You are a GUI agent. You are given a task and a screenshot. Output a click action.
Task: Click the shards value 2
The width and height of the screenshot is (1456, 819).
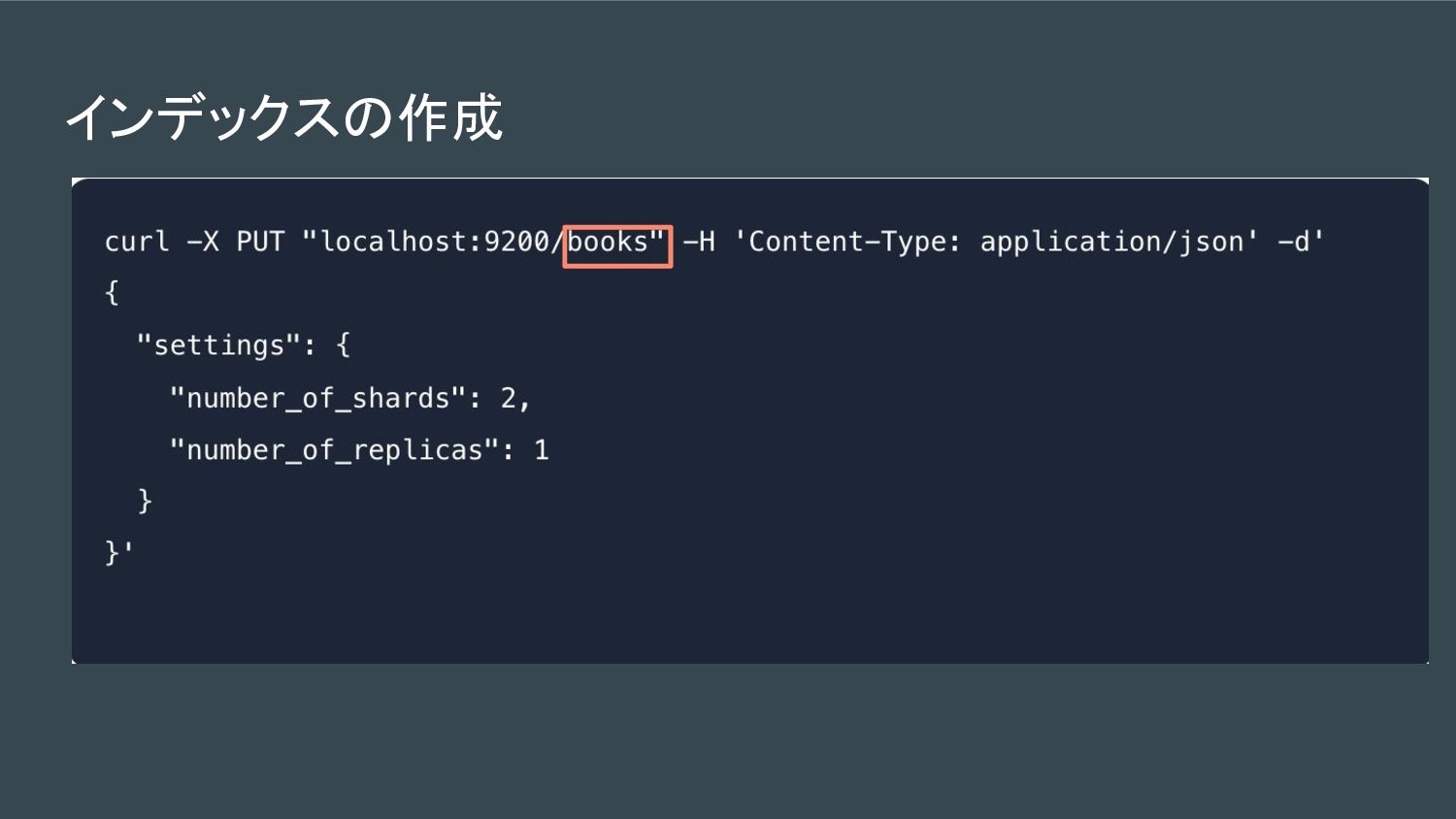click(x=509, y=398)
